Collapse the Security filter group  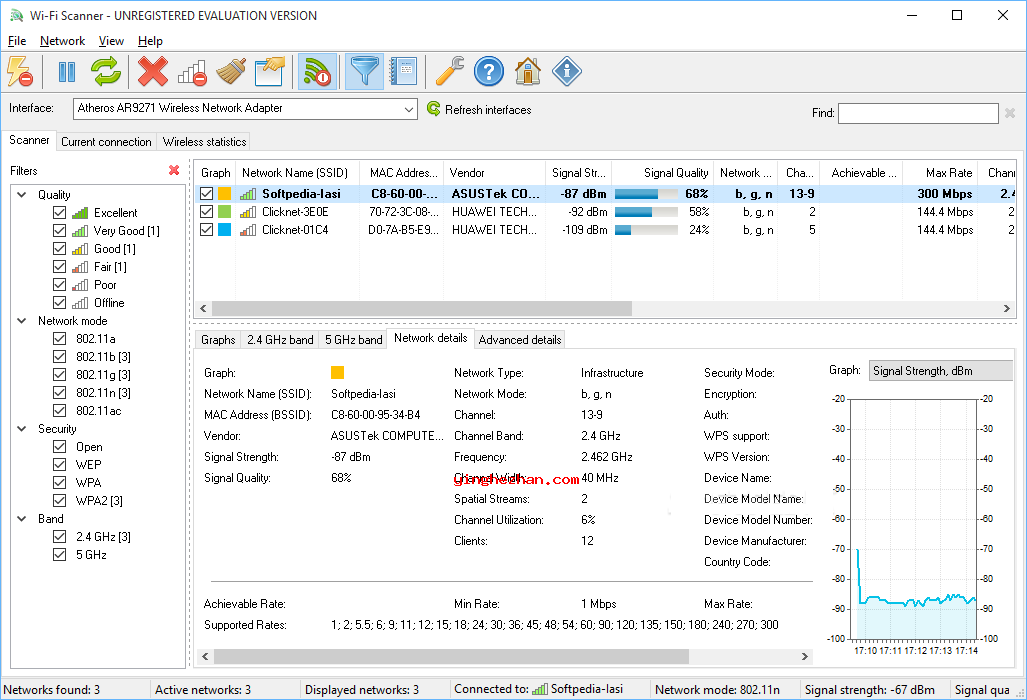pyautogui.click(x=22, y=429)
